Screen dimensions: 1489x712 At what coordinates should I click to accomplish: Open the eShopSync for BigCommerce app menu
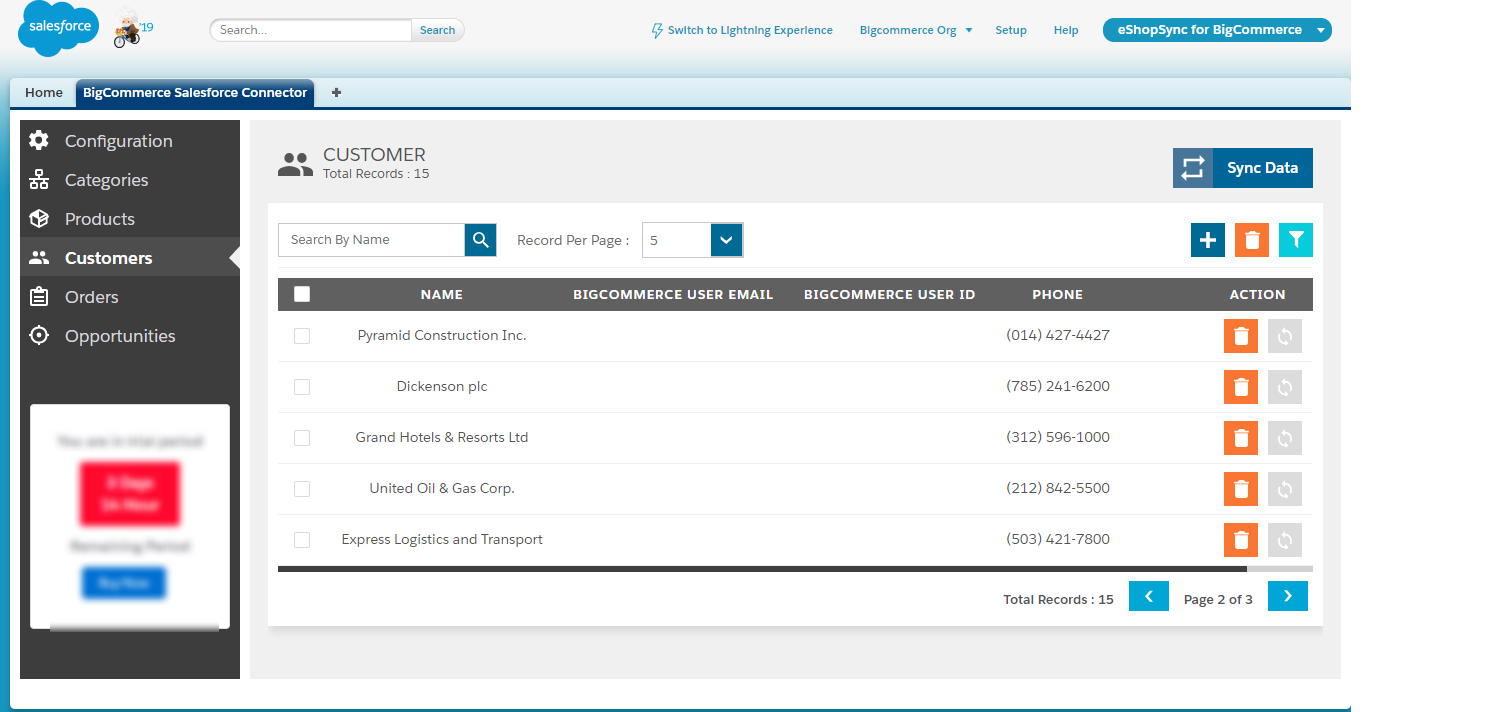[1217, 30]
